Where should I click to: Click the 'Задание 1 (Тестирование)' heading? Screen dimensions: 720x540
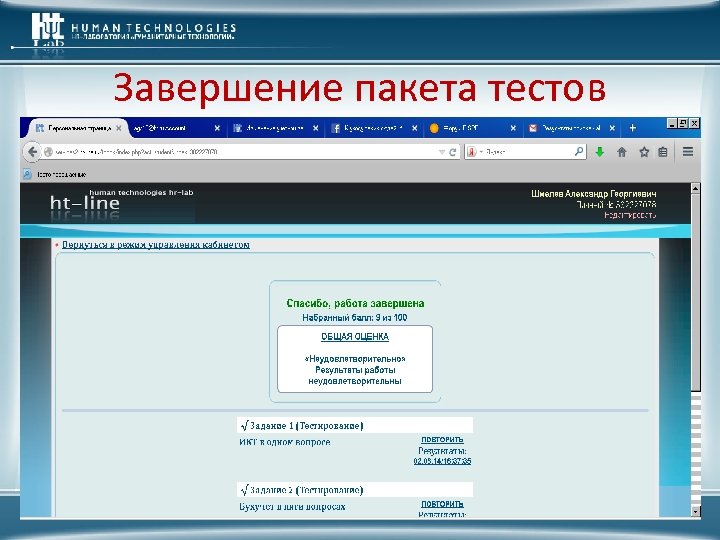pos(306,426)
